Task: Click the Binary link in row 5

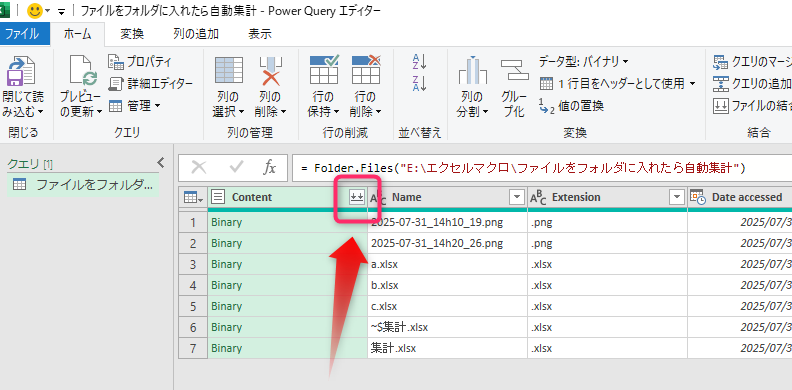Action: click(226, 307)
